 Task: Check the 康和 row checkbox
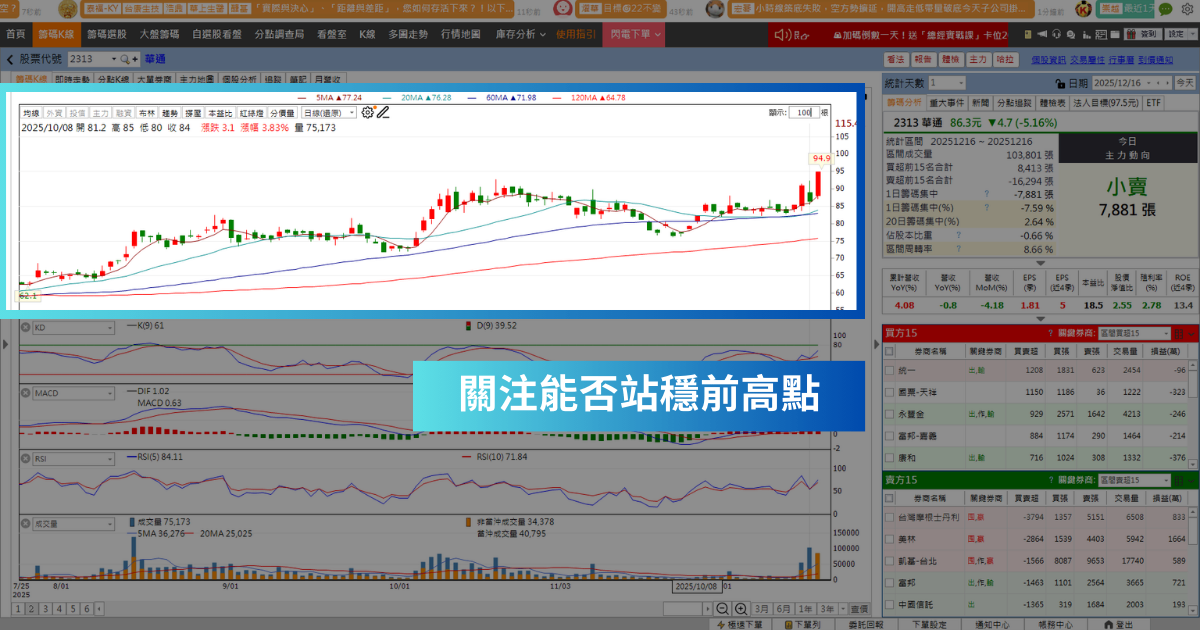890,458
